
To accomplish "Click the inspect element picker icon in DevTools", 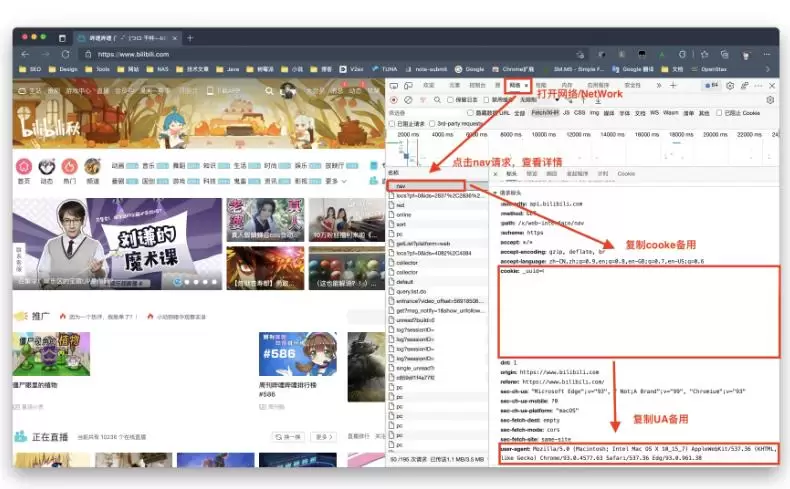I will pos(394,86).
